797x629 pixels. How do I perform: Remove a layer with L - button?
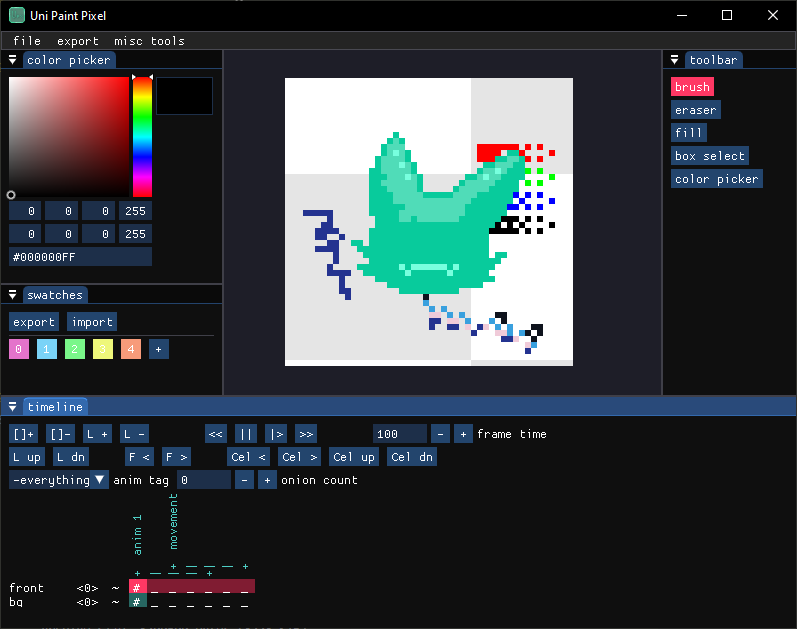(x=135, y=434)
